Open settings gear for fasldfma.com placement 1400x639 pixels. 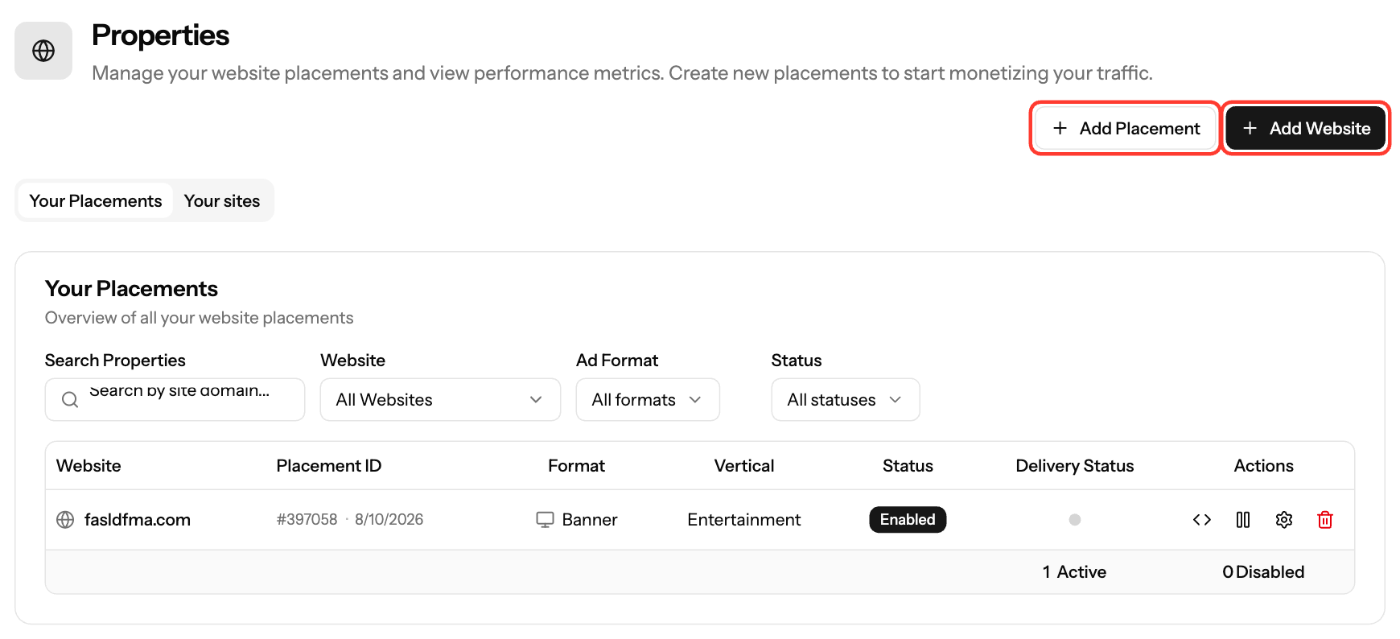[x=1284, y=520]
